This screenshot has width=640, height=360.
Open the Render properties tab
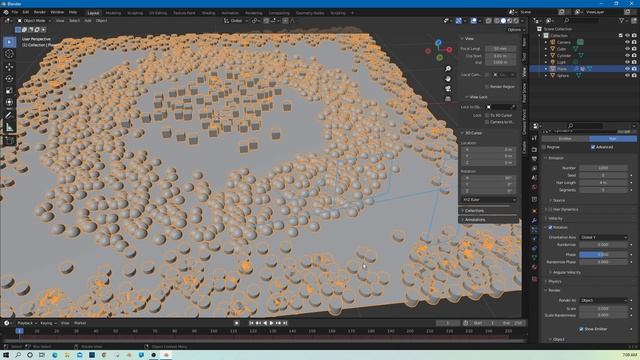(x=534, y=150)
